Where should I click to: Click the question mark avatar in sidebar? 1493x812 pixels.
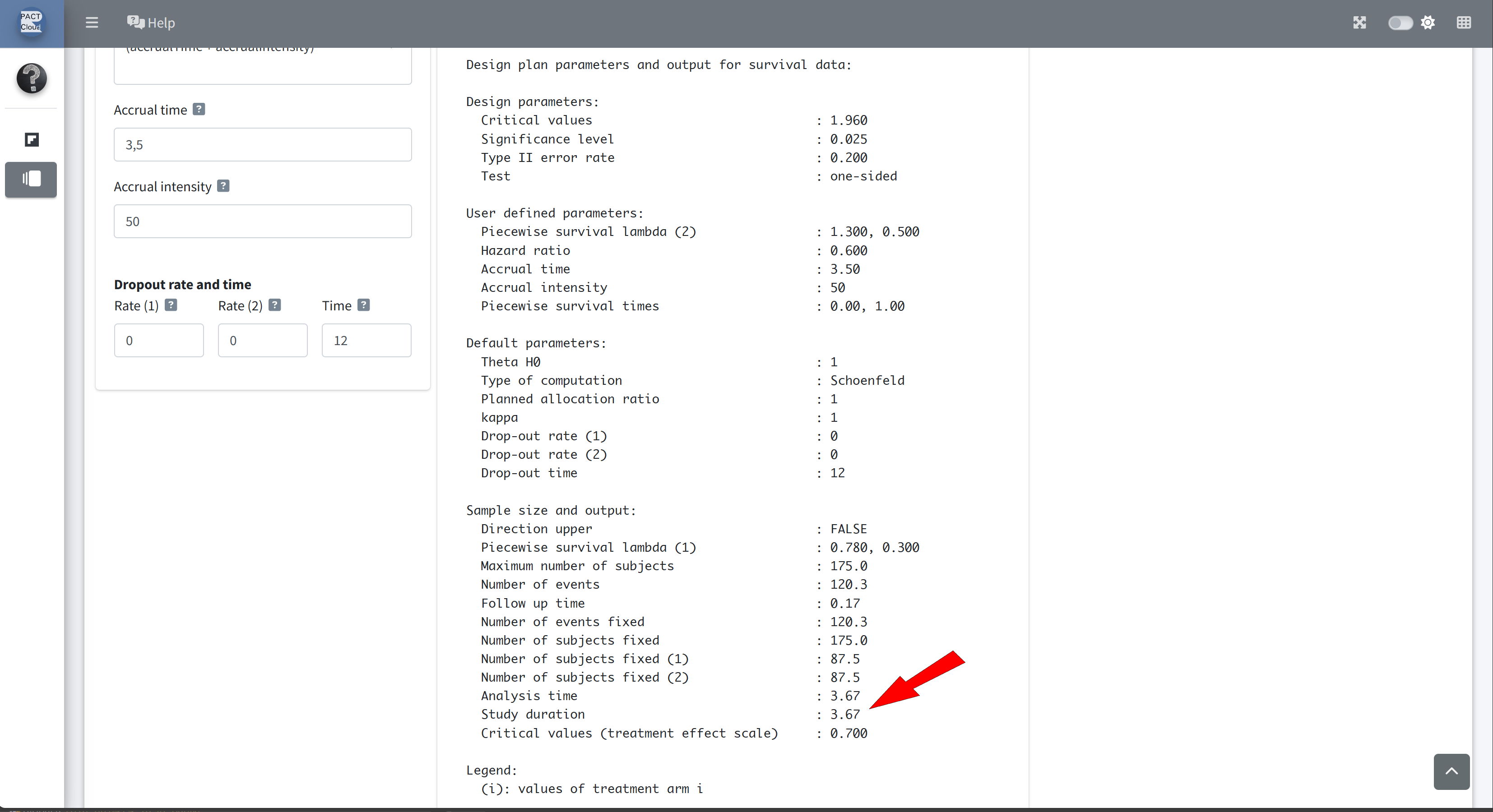(31, 78)
